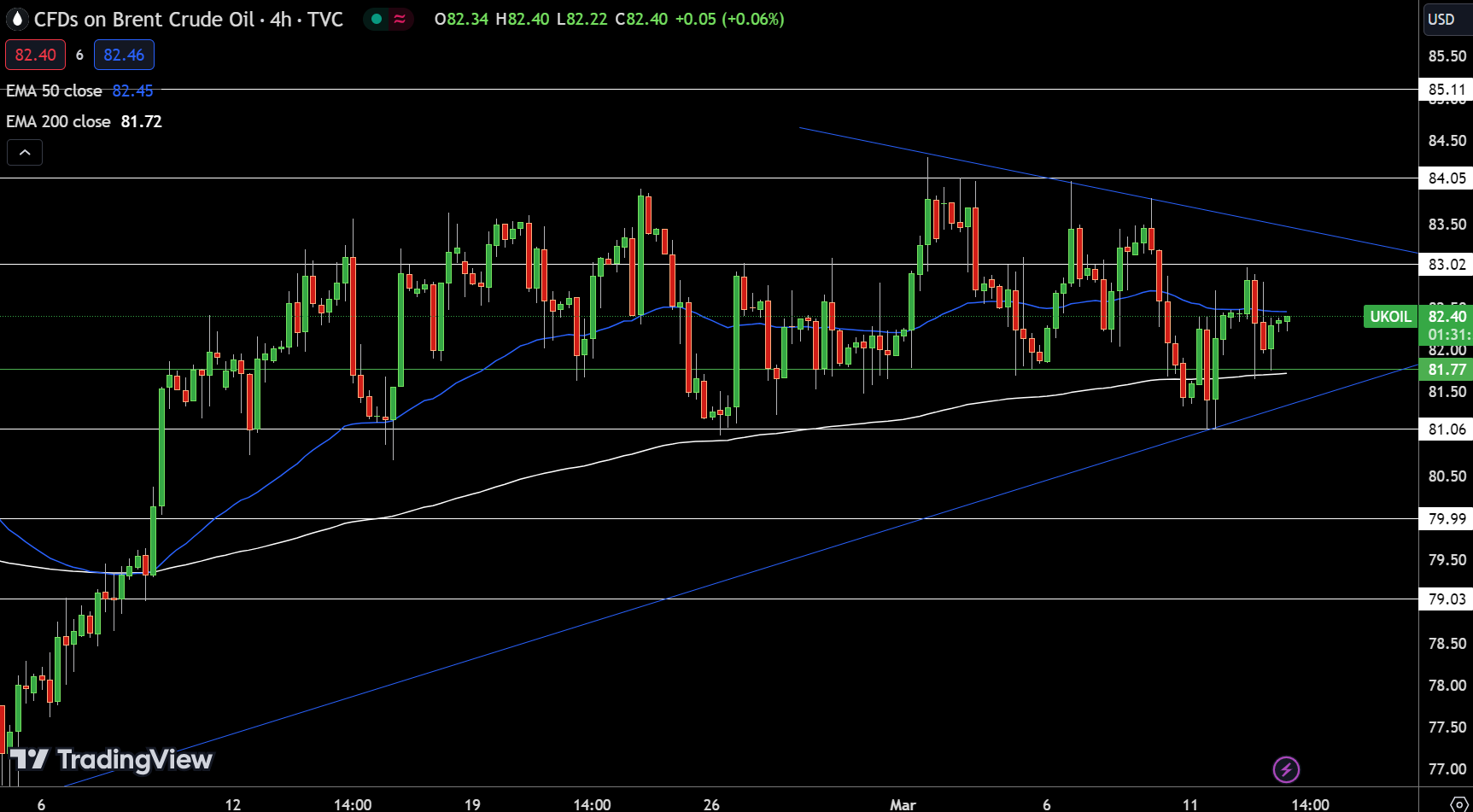
Task: Click the purple lightning bolt replay icon
Action: click(1286, 769)
